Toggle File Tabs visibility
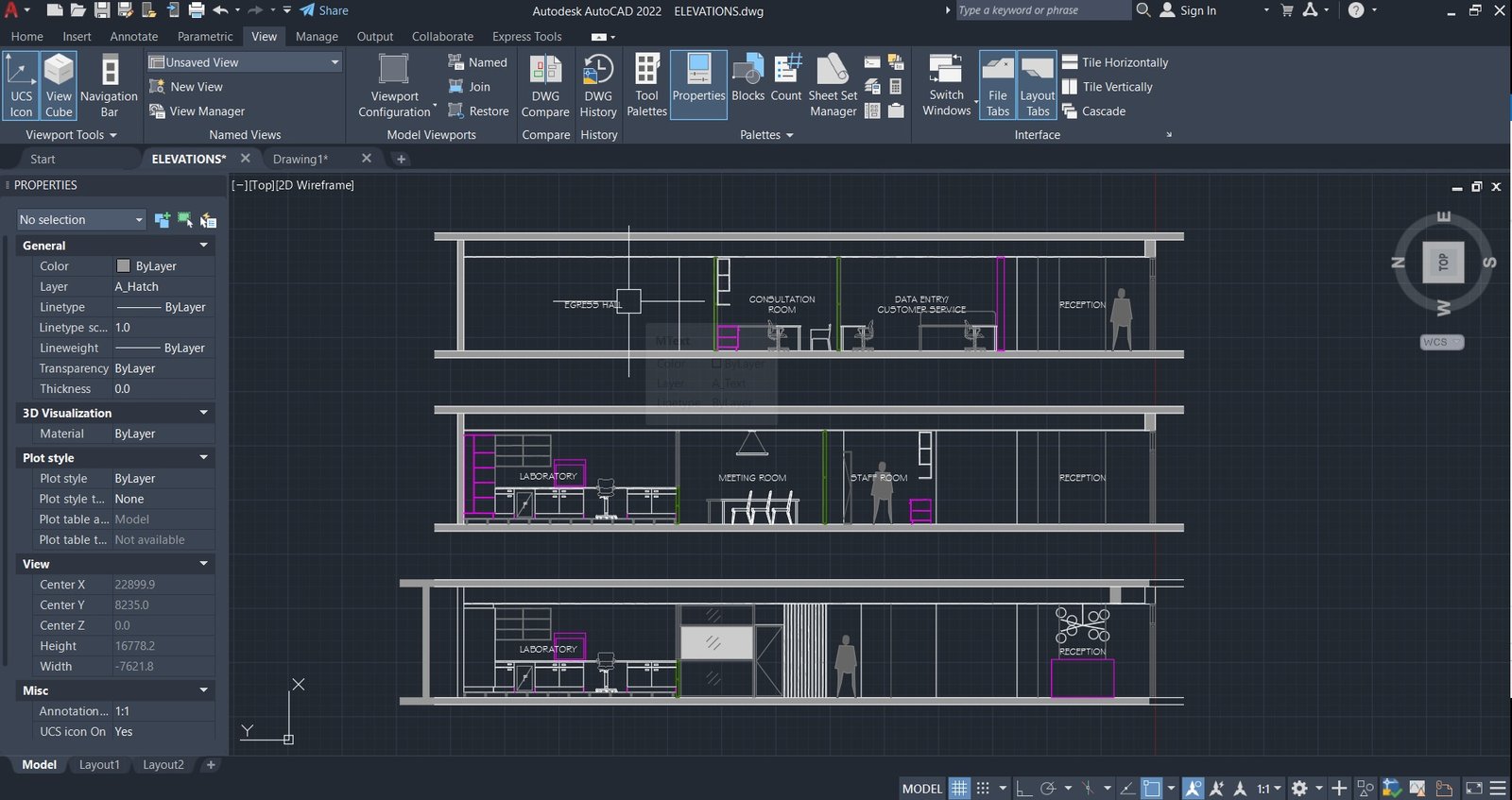This screenshot has width=1512, height=800. [998, 86]
